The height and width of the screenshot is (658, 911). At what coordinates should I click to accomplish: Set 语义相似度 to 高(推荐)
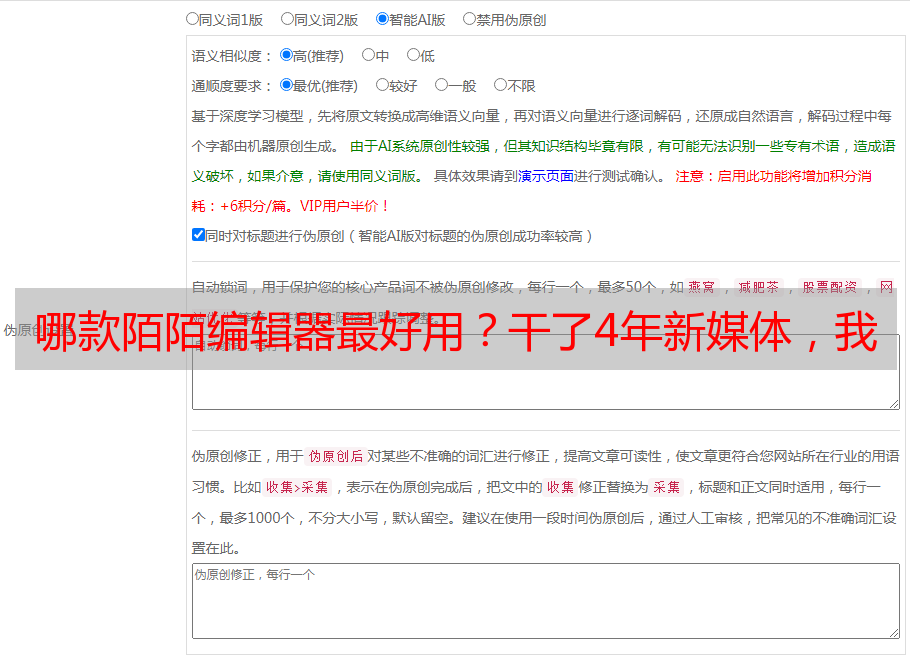[x=286, y=55]
